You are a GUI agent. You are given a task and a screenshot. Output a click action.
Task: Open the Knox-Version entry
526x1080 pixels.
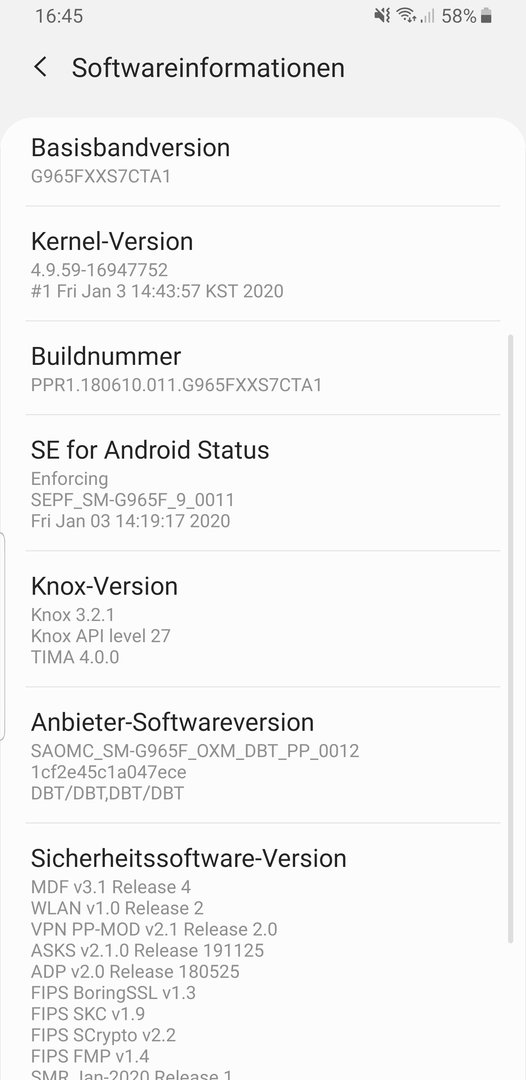tap(263, 619)
